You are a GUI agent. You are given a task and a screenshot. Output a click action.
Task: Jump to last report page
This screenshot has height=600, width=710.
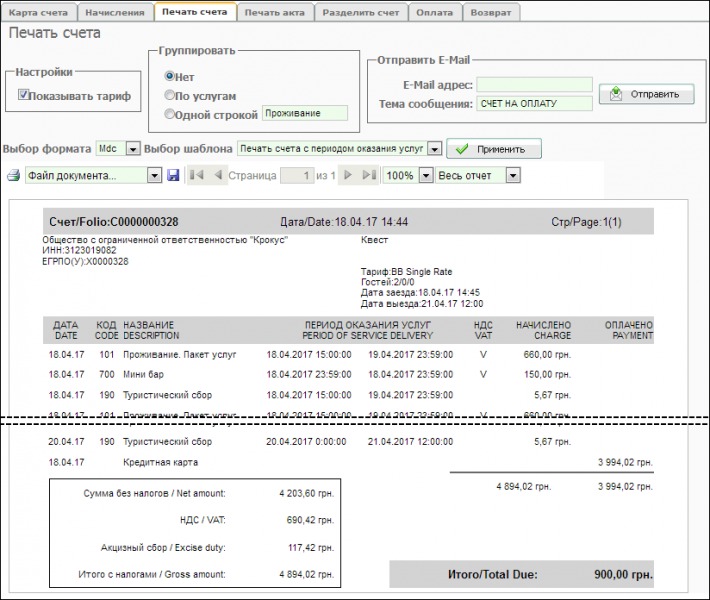click(368, 175)
